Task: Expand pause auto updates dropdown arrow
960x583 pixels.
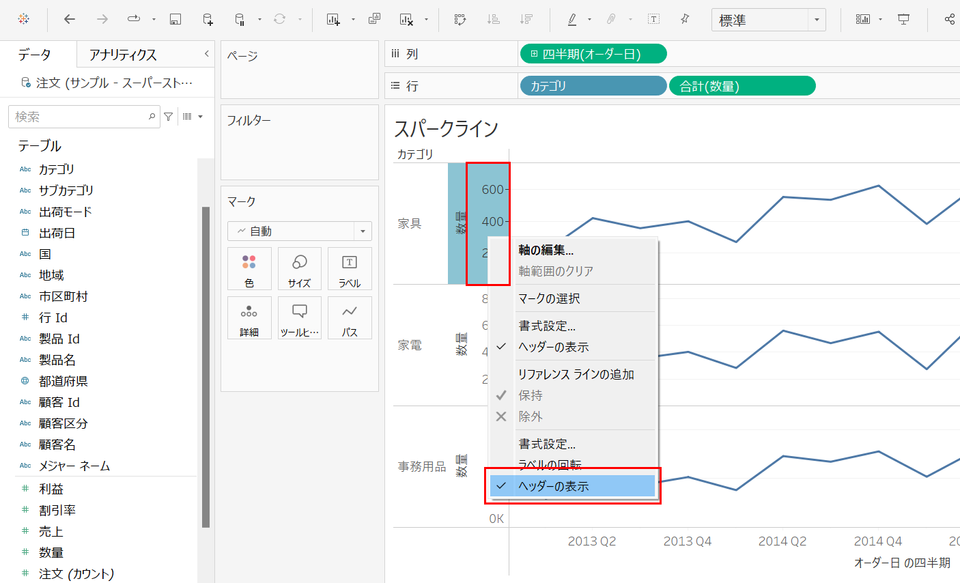Action: [260, 20]
